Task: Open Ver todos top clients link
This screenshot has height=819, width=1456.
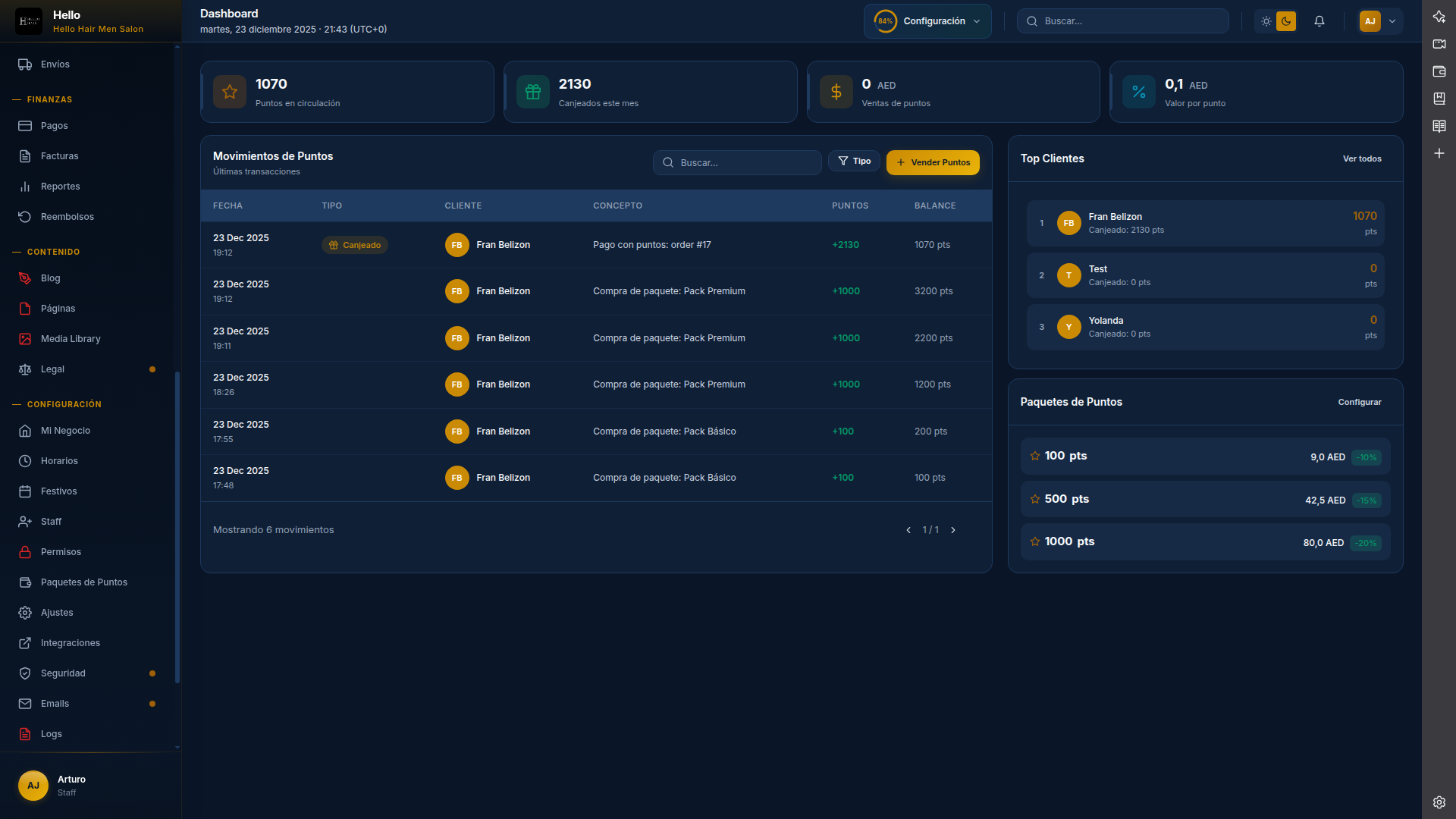Action: (x=1361, y=158)
